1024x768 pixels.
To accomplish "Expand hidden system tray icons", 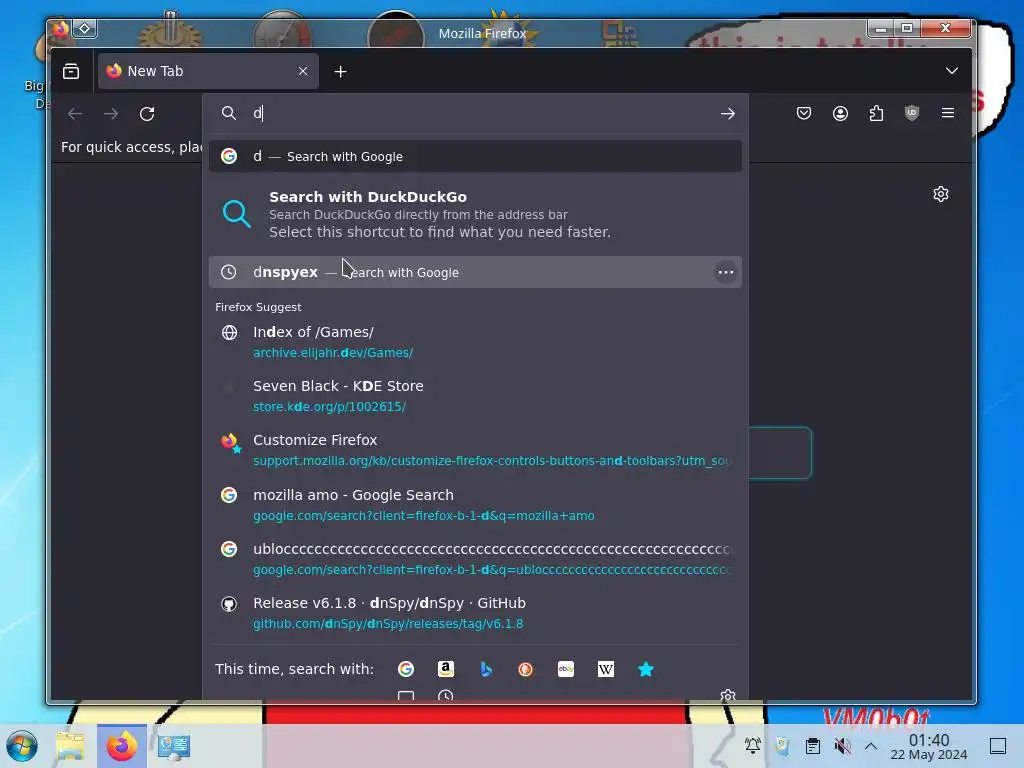I will click(x=871, y=745).
